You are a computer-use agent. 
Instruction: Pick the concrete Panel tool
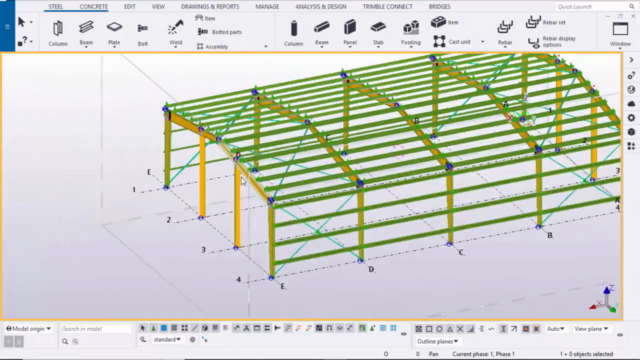350,32
